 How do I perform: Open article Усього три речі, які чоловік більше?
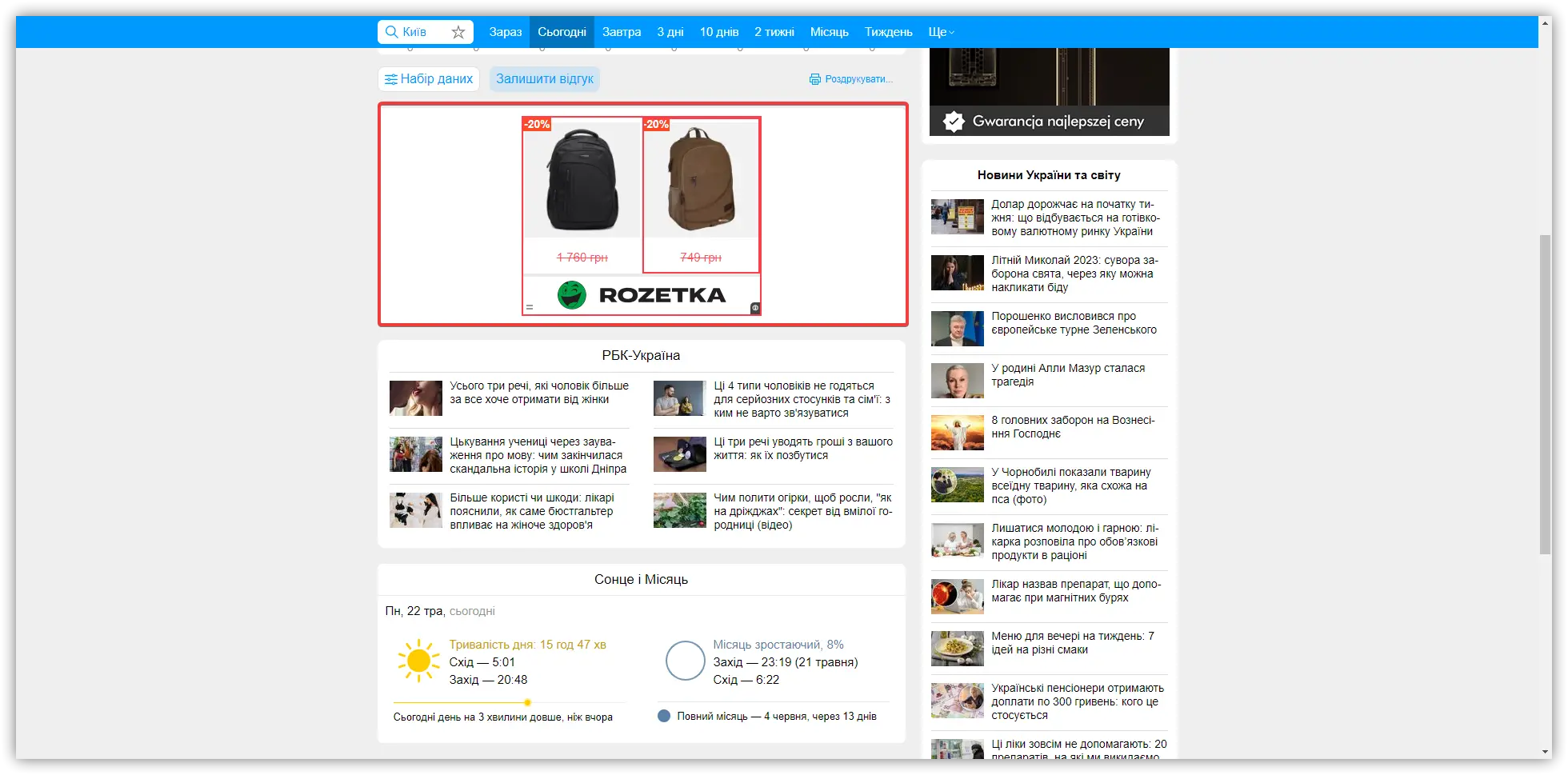[539, 393]
